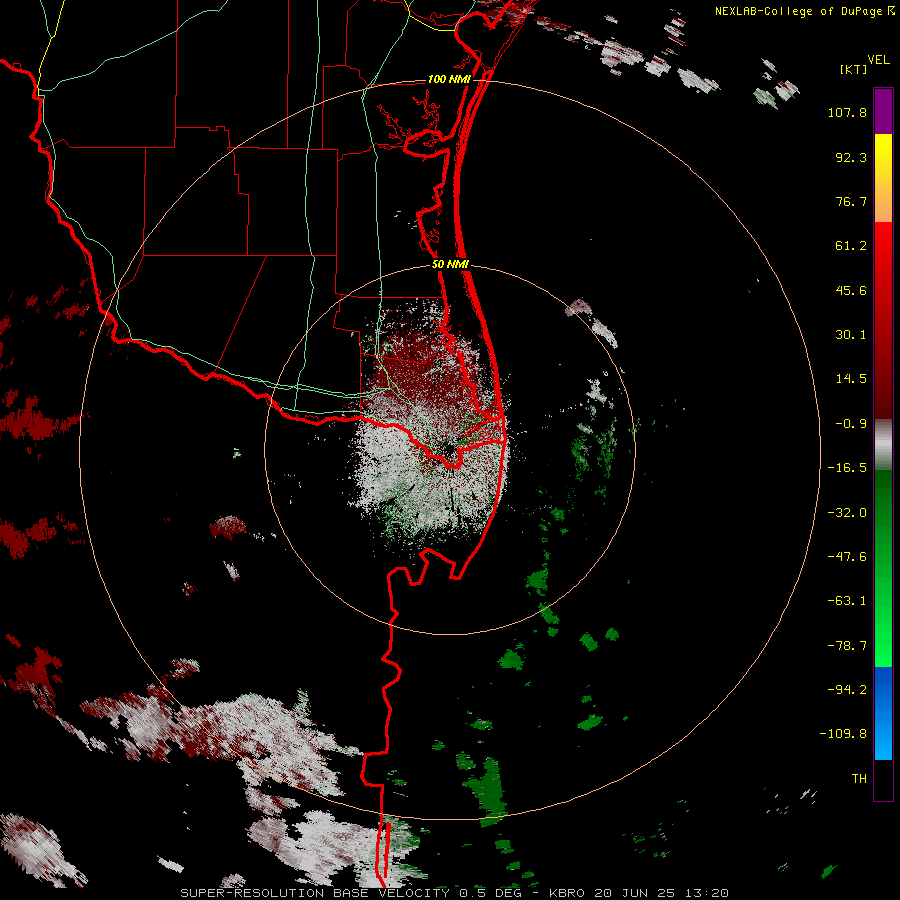The height and width of the screenshot is (900, 900).
Task: Click the -94.2 legend value
Action: pos(847,689)
